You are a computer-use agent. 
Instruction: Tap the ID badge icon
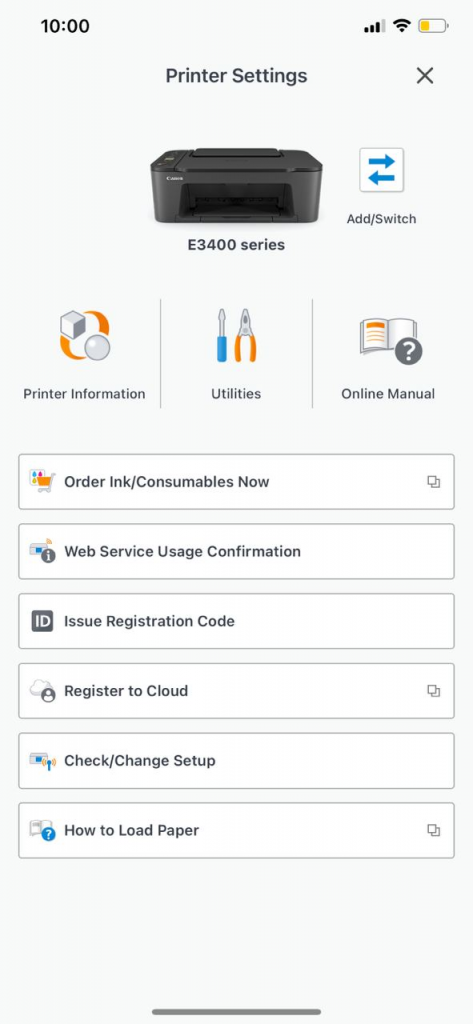(42, 621)
